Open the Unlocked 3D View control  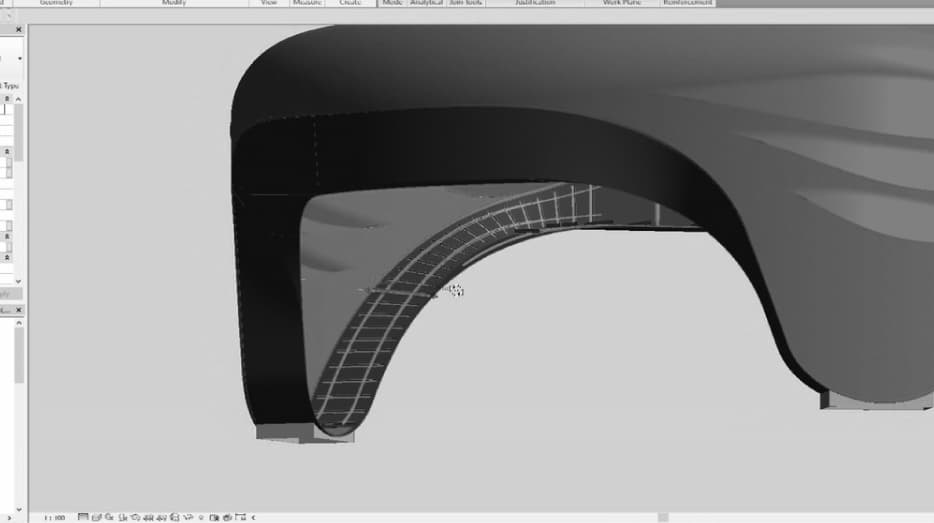tap(175, 517)
